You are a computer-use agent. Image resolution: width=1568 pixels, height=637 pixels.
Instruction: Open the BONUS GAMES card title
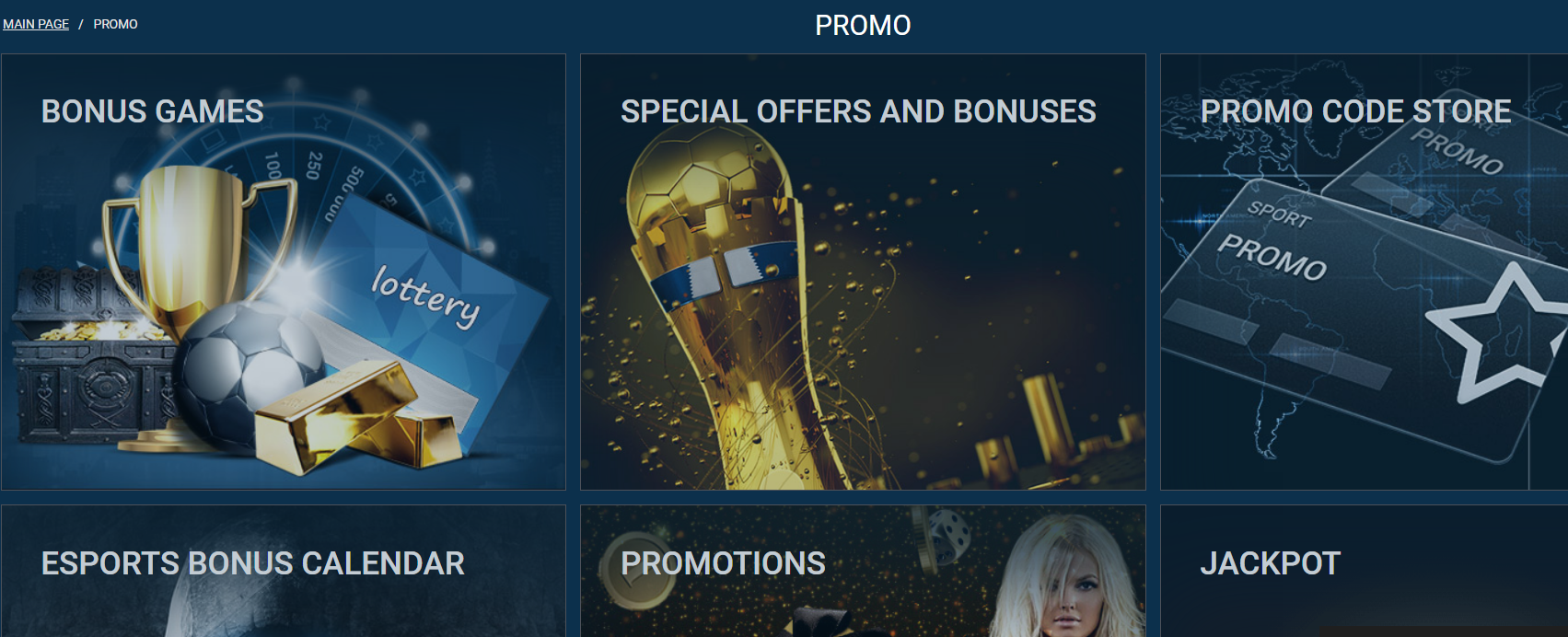pos(153,111)
